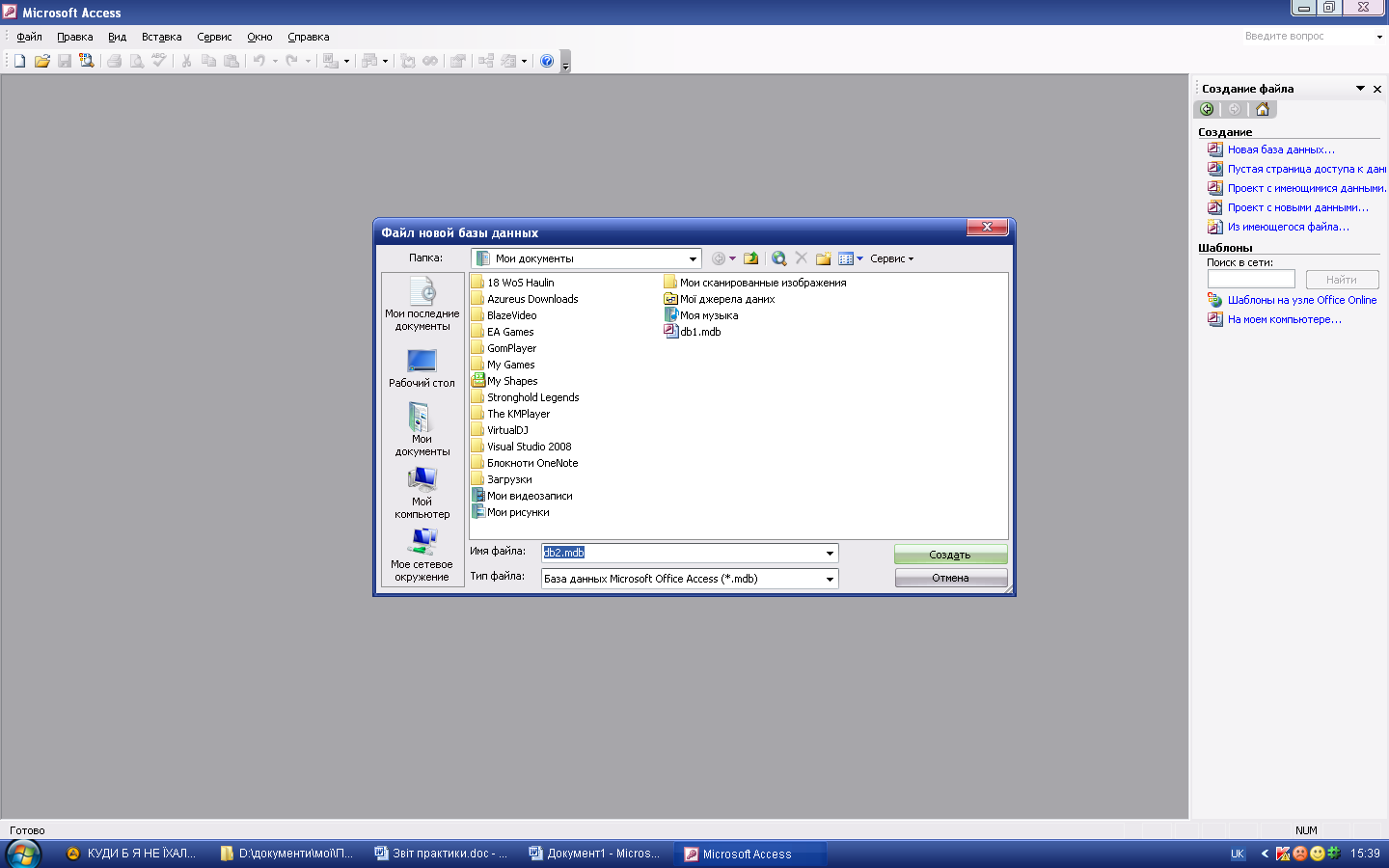Open the task pane title dropdown arrow

pyautogui.click(x=1360, y=89)
